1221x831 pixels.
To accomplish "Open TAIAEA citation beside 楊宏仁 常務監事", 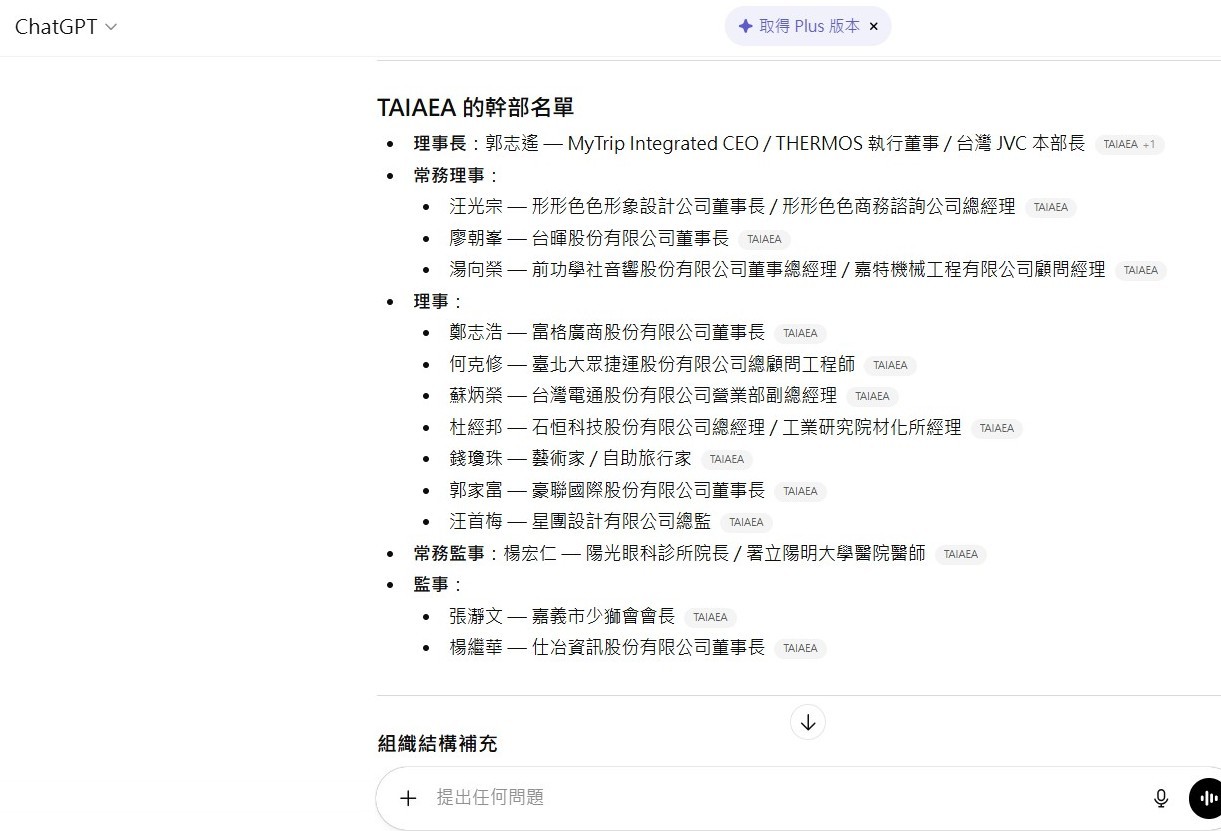I will coord(960,554).
